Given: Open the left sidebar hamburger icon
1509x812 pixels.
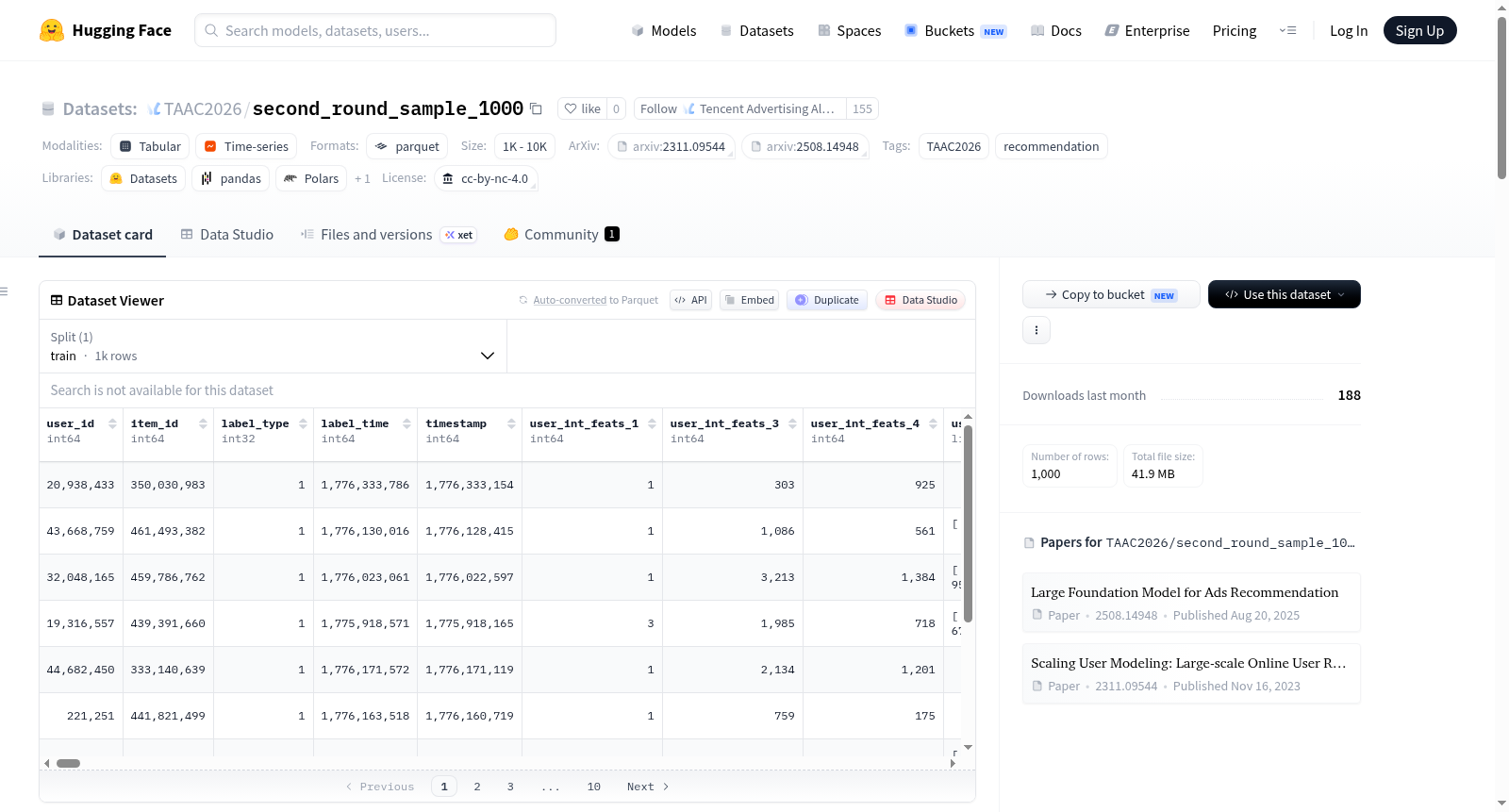Looking at the screenshot, I should [x=5, y=291].
